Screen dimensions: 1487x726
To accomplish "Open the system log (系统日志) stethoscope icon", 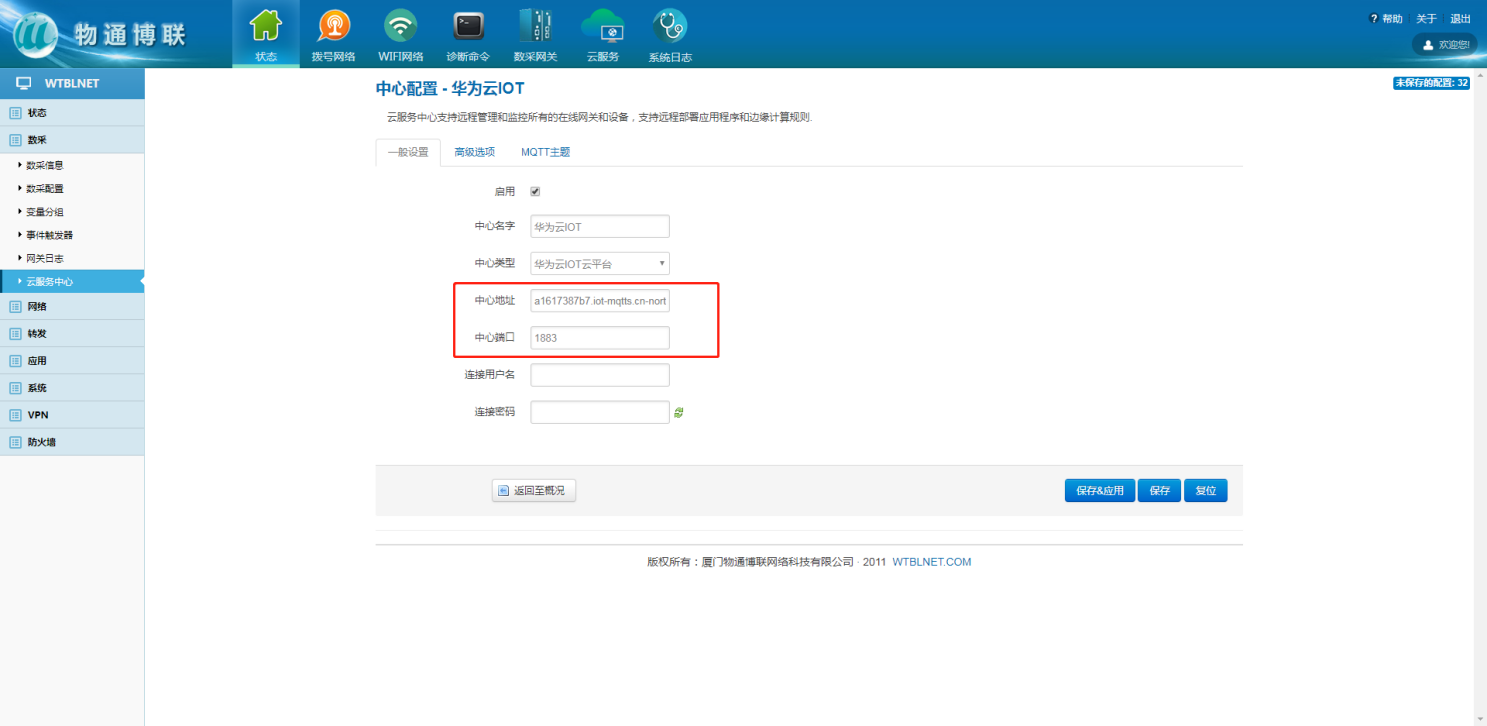I will pos(669,26).
